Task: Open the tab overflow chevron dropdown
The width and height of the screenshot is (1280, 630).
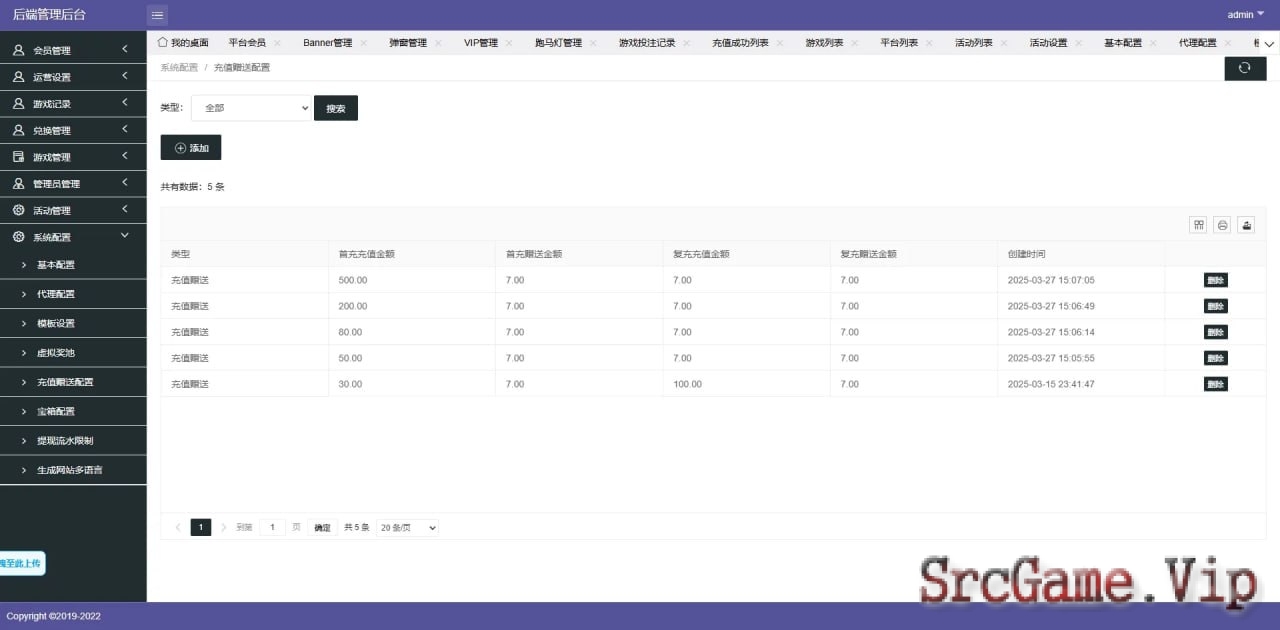Action: click(x=1270, y=44)
